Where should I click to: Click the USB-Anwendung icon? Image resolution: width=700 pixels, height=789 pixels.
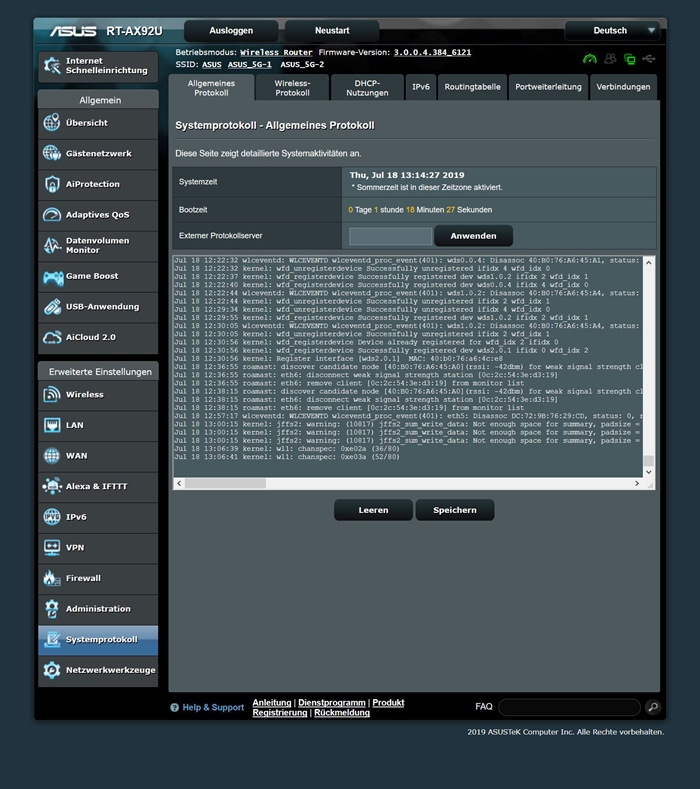[51, 306]
